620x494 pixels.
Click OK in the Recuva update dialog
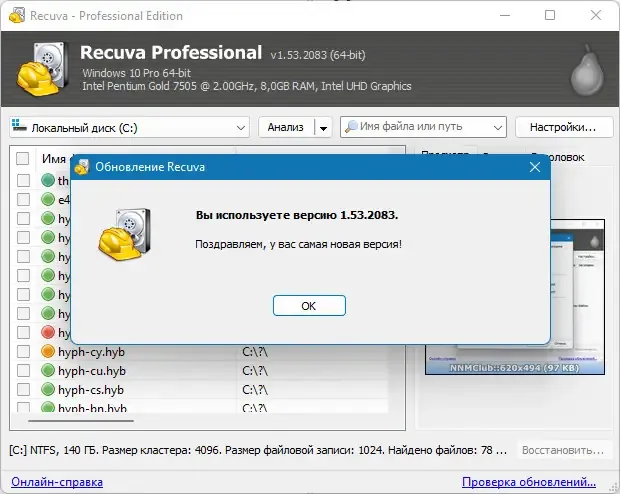pyautogui.click(x=309, y=305)
